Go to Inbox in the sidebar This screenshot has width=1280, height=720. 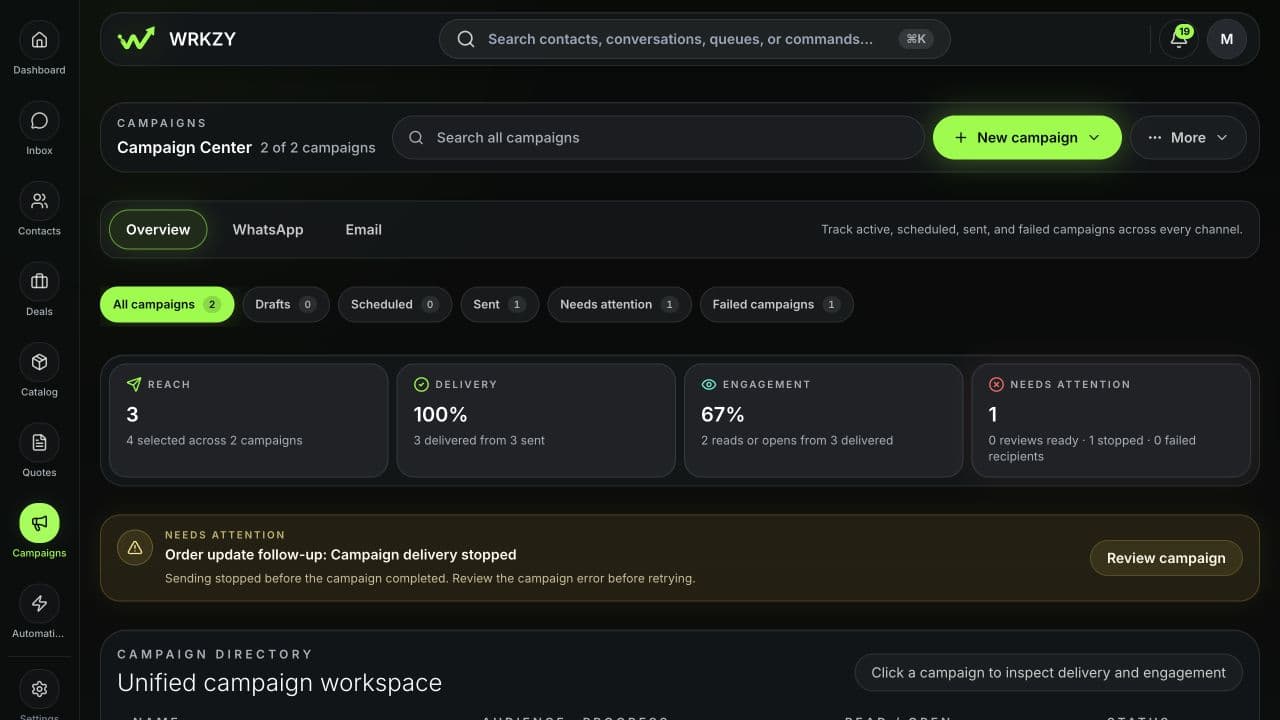pyautogui.click(x=39, y=121)
